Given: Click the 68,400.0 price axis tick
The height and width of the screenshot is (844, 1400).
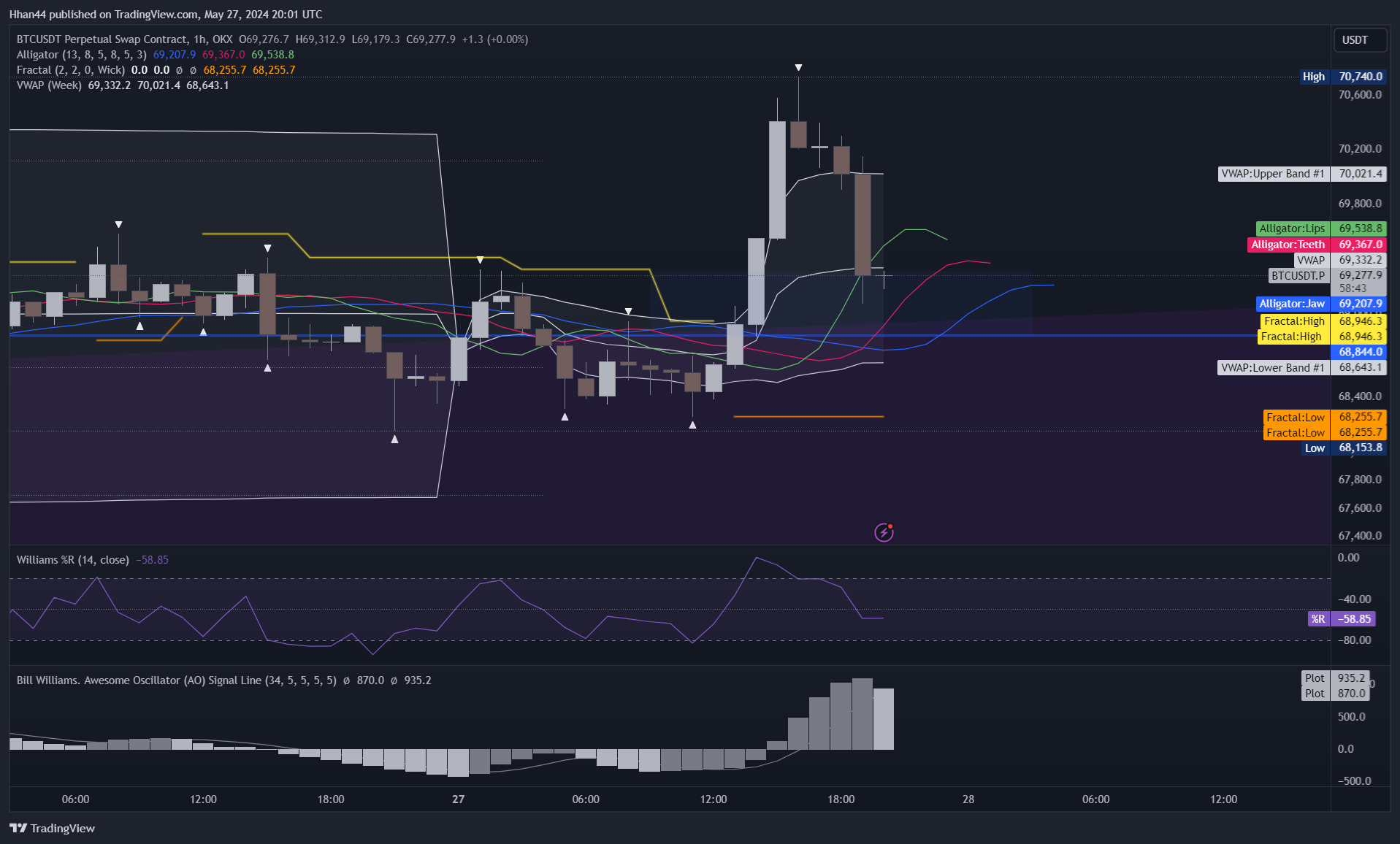Looking at the screenshot, I should click(x=1359, y=396).
